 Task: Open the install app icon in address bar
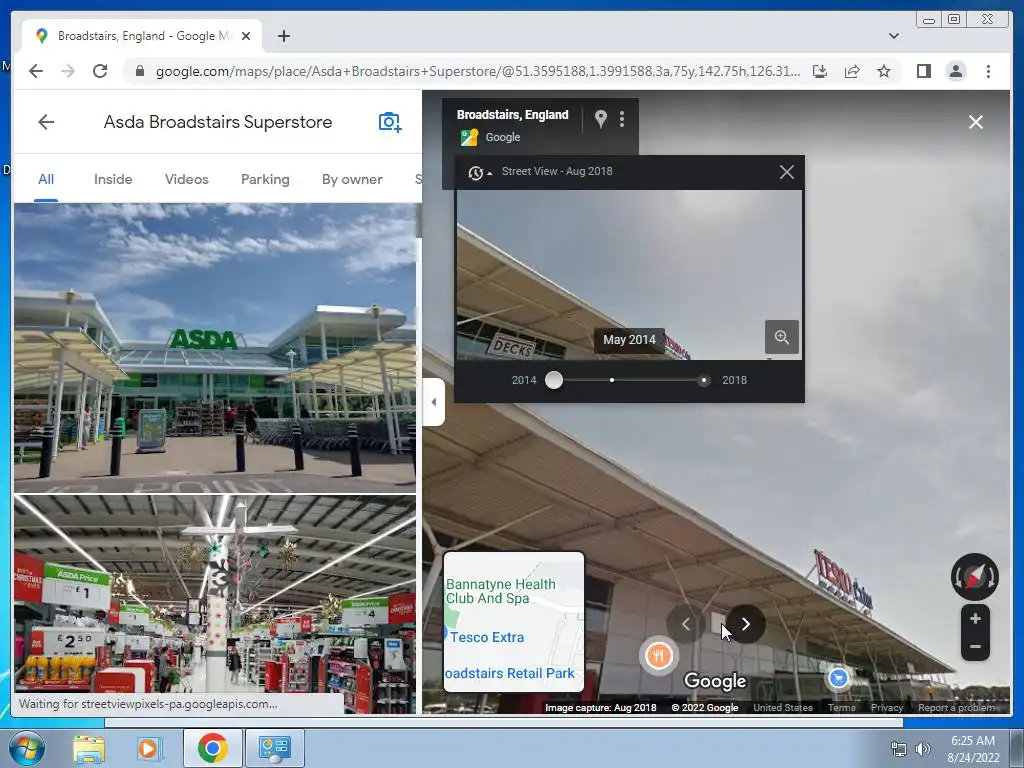tap(820, 71)
